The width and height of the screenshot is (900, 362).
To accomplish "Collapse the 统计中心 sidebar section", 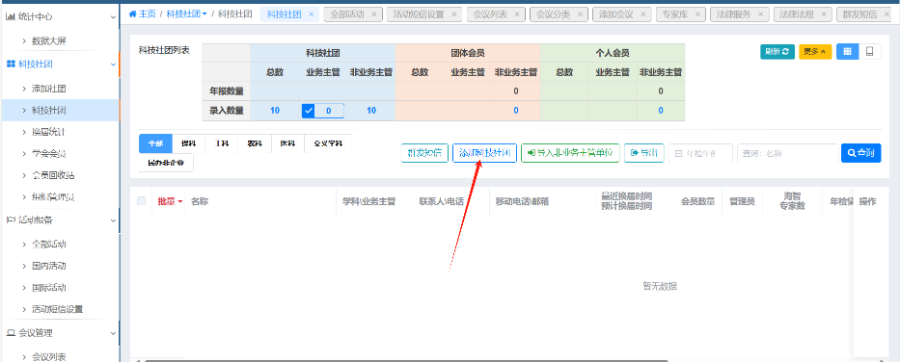I will click(x=113, y=17).
